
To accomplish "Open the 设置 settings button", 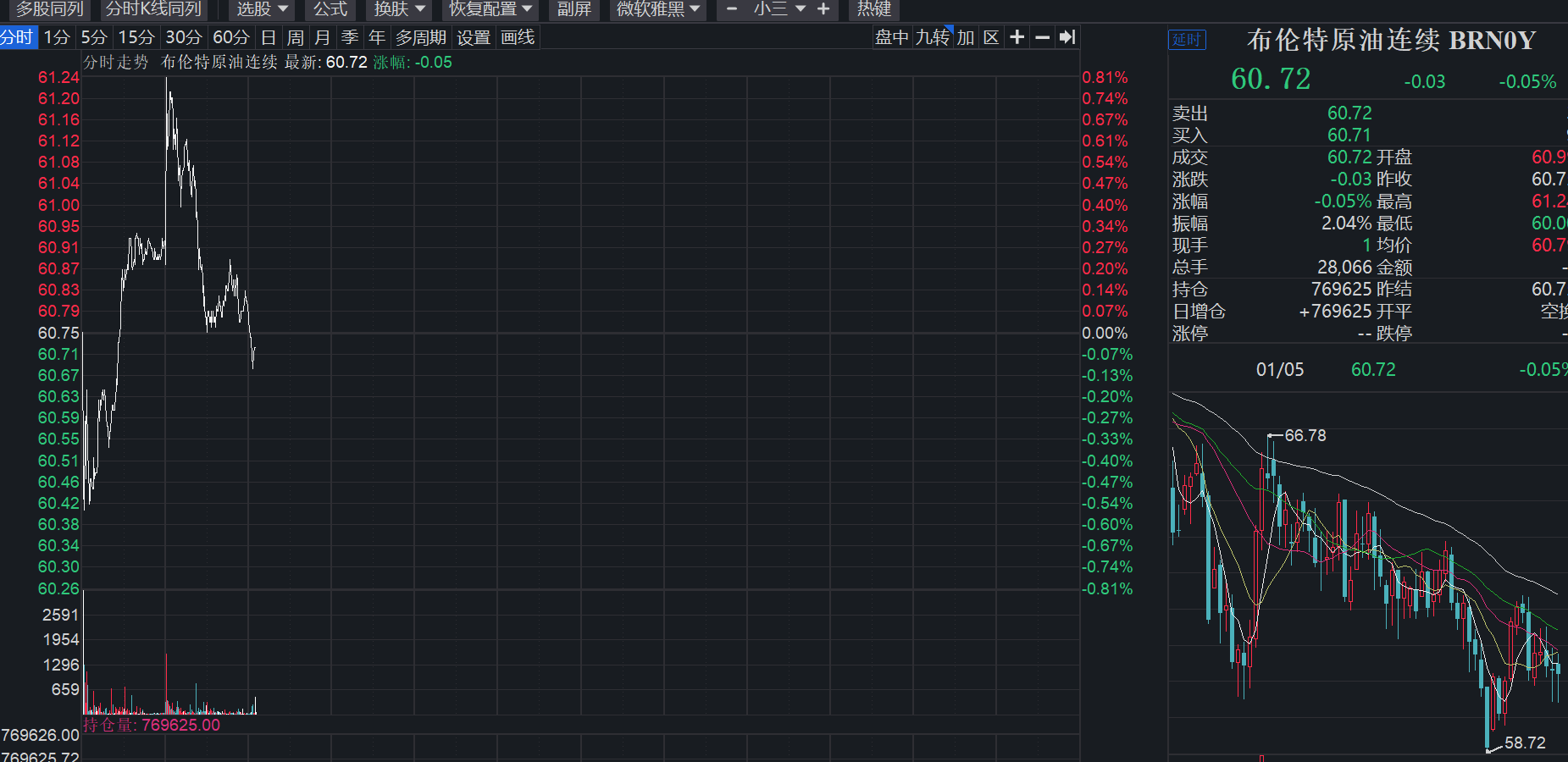I will (x=474, y=37).
